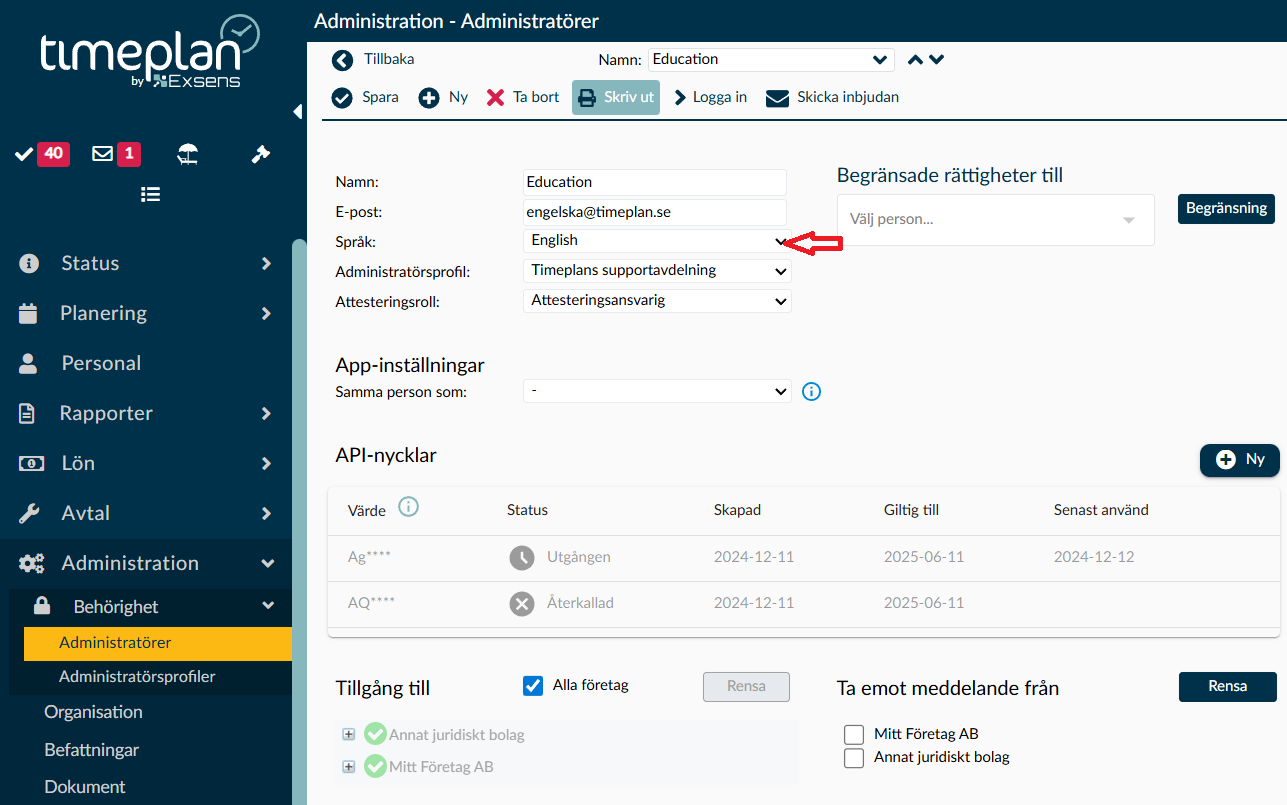The height and width of the screenshot is (805, 1287).
Task: Click the E-post input field
Action: tap(655, 212)
